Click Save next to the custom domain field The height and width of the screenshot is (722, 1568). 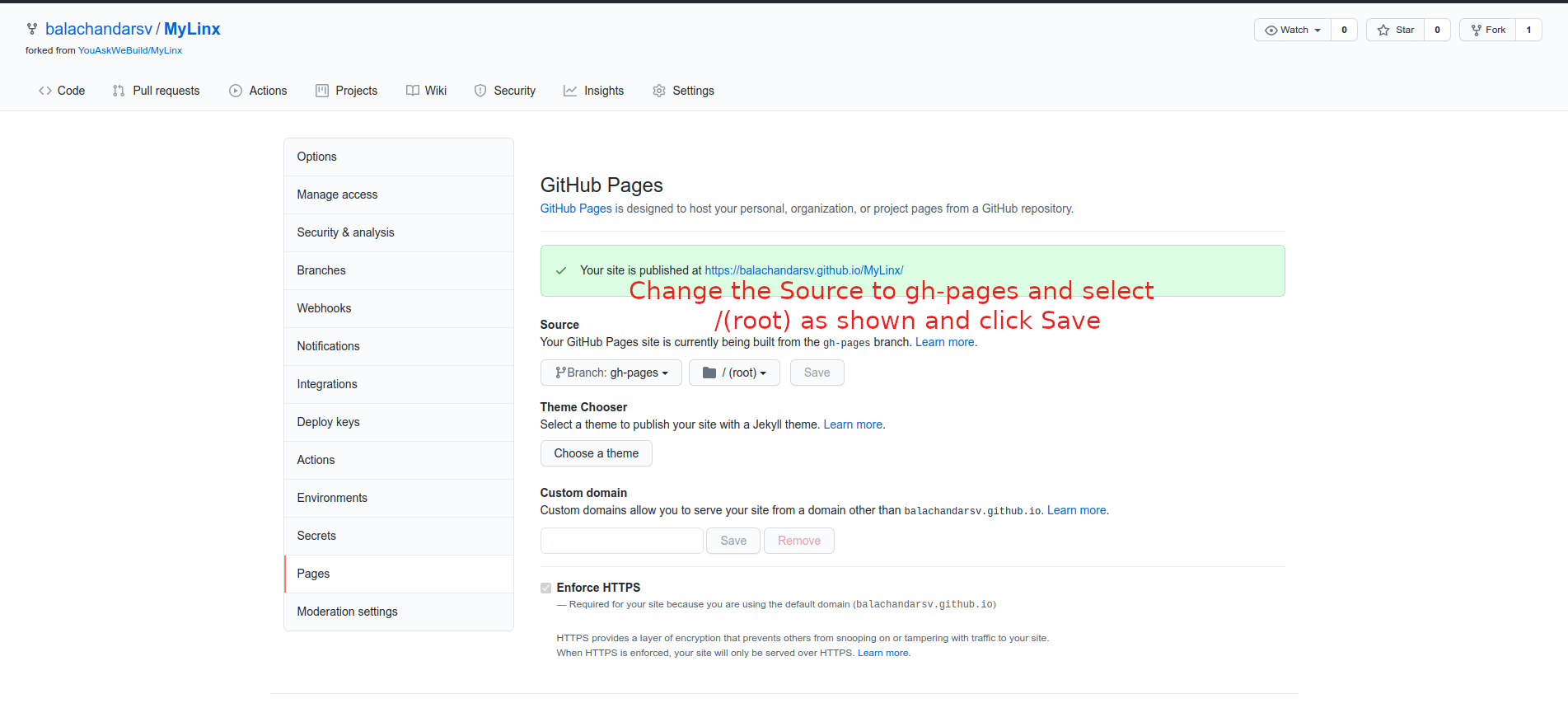[x=733, y=541]
